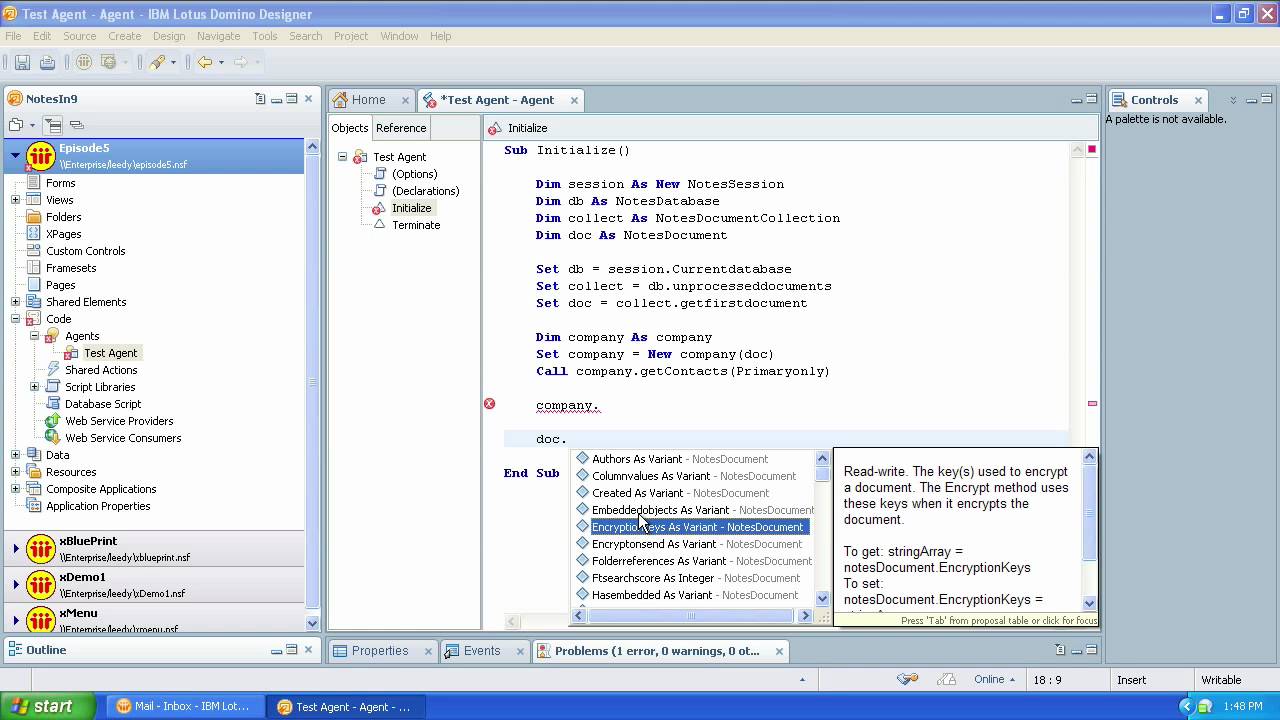Open the Design menu
Screen dimensions: 1280x720
[168, 36]
